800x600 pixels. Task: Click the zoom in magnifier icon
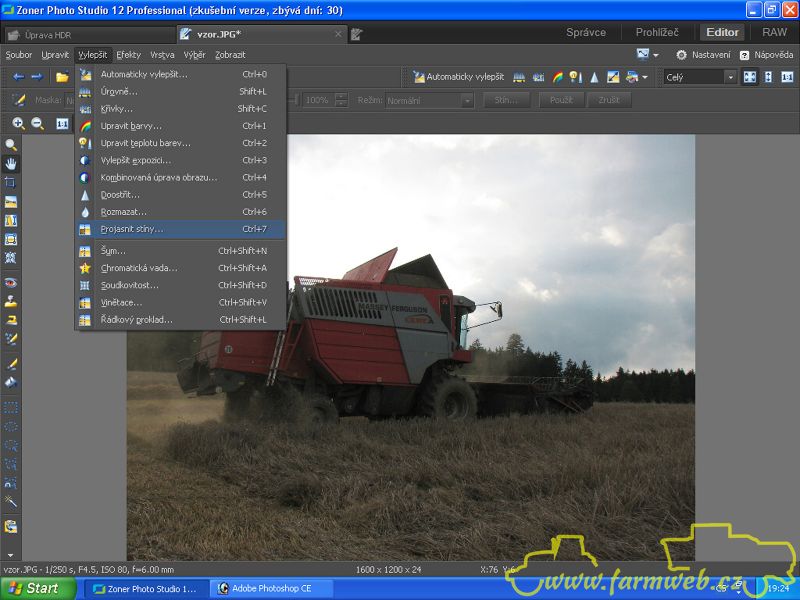tap(18, 124)
